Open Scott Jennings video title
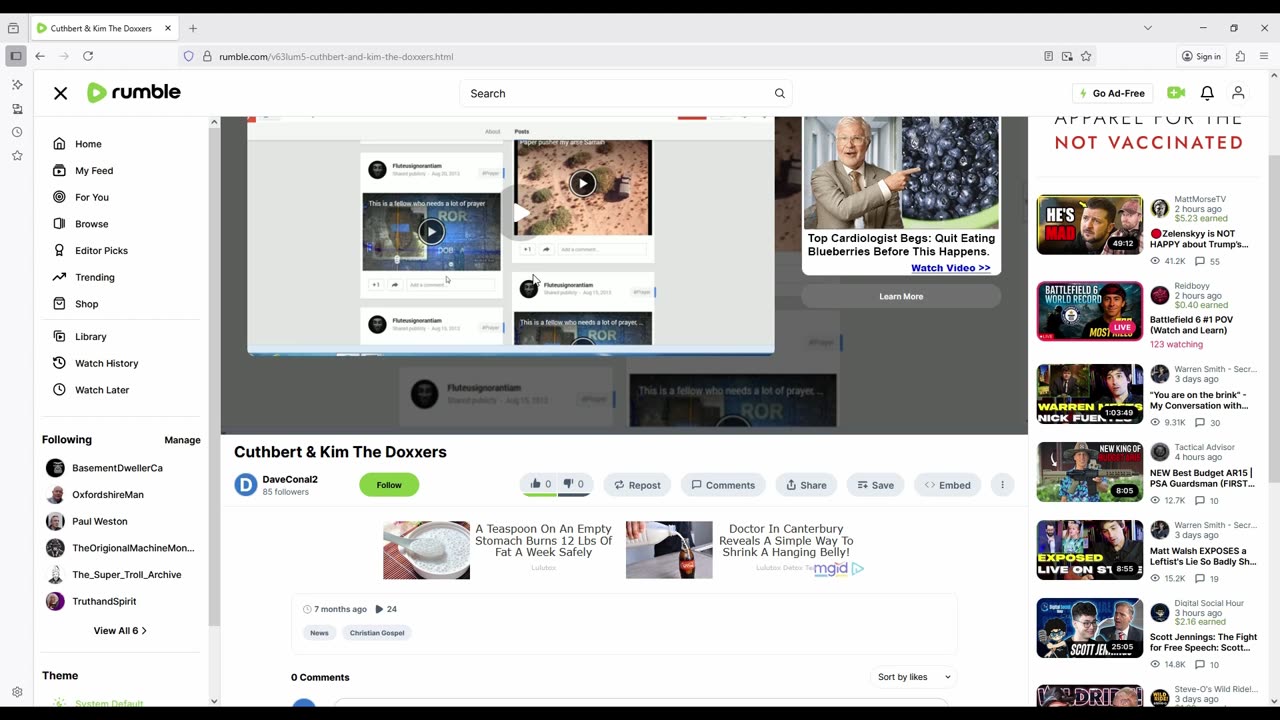The height and width of the screenshot is (720, 1280). [1203, 642]
